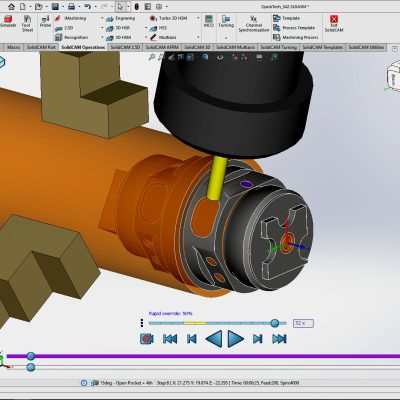Open the Turning dropdown
400x400 pixels.
pyautogui.click(x=226, y=37)
